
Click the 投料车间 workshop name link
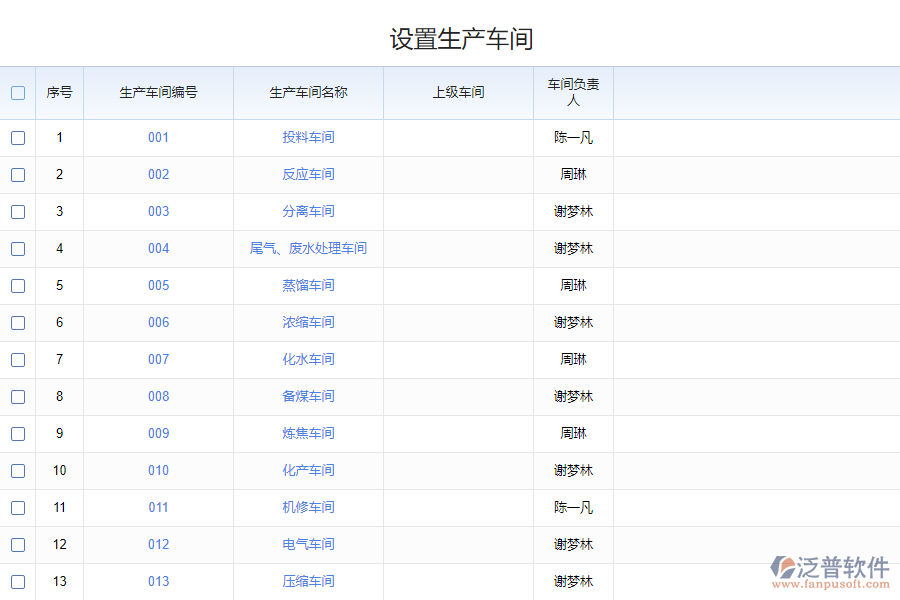[x=308, y=138]
